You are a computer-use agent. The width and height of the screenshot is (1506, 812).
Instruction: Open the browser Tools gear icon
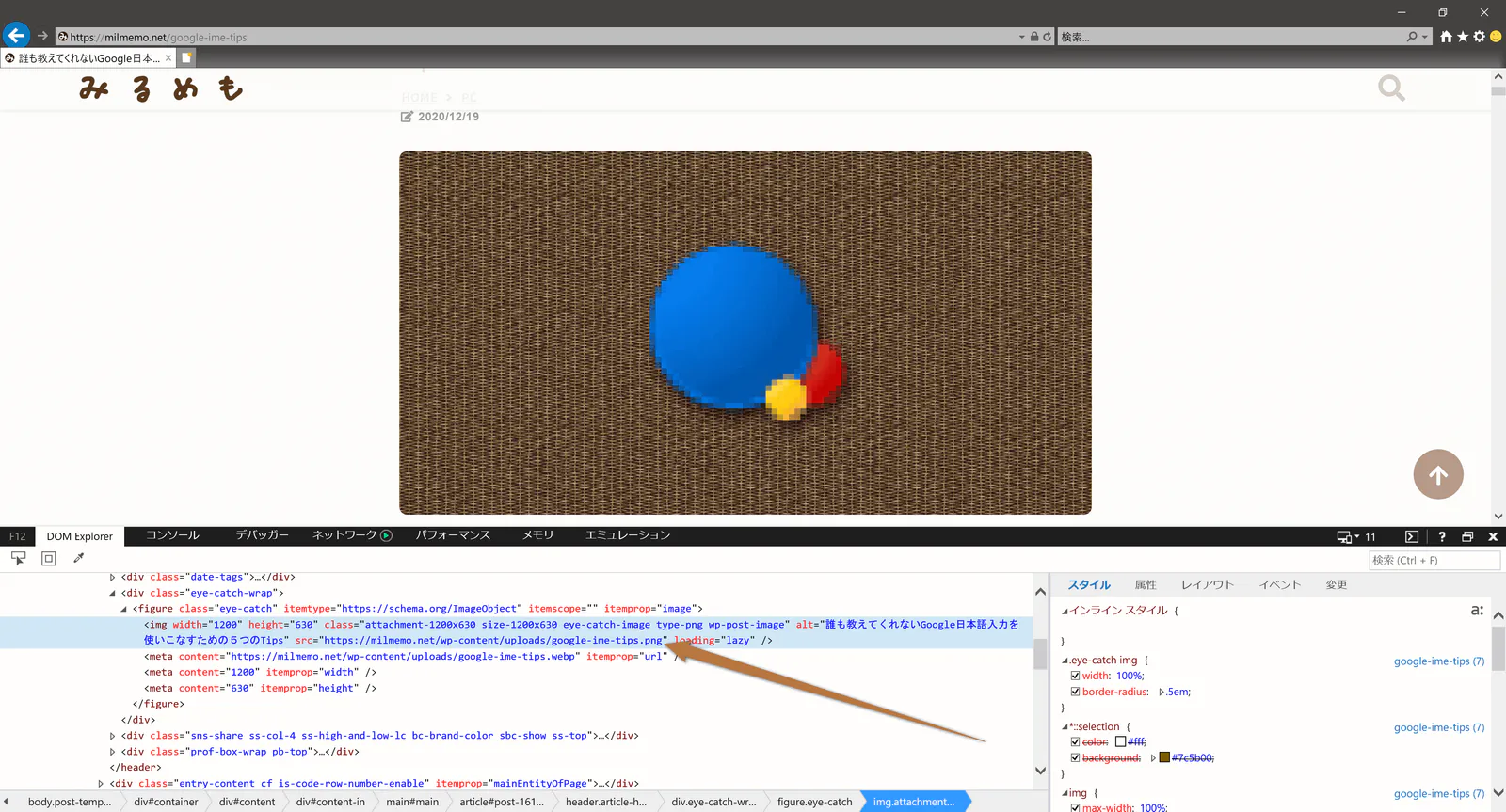[1479, 37]
